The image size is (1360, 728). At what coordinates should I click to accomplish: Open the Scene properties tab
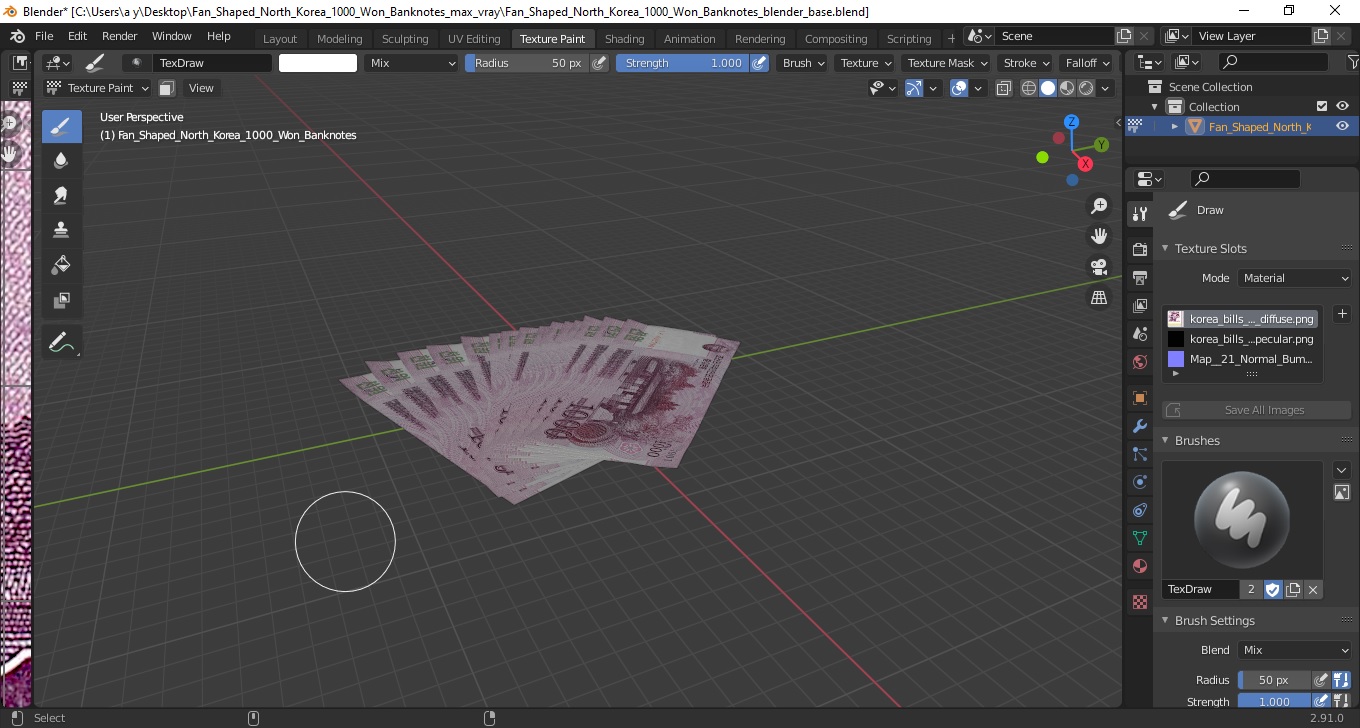(1139, 334)
